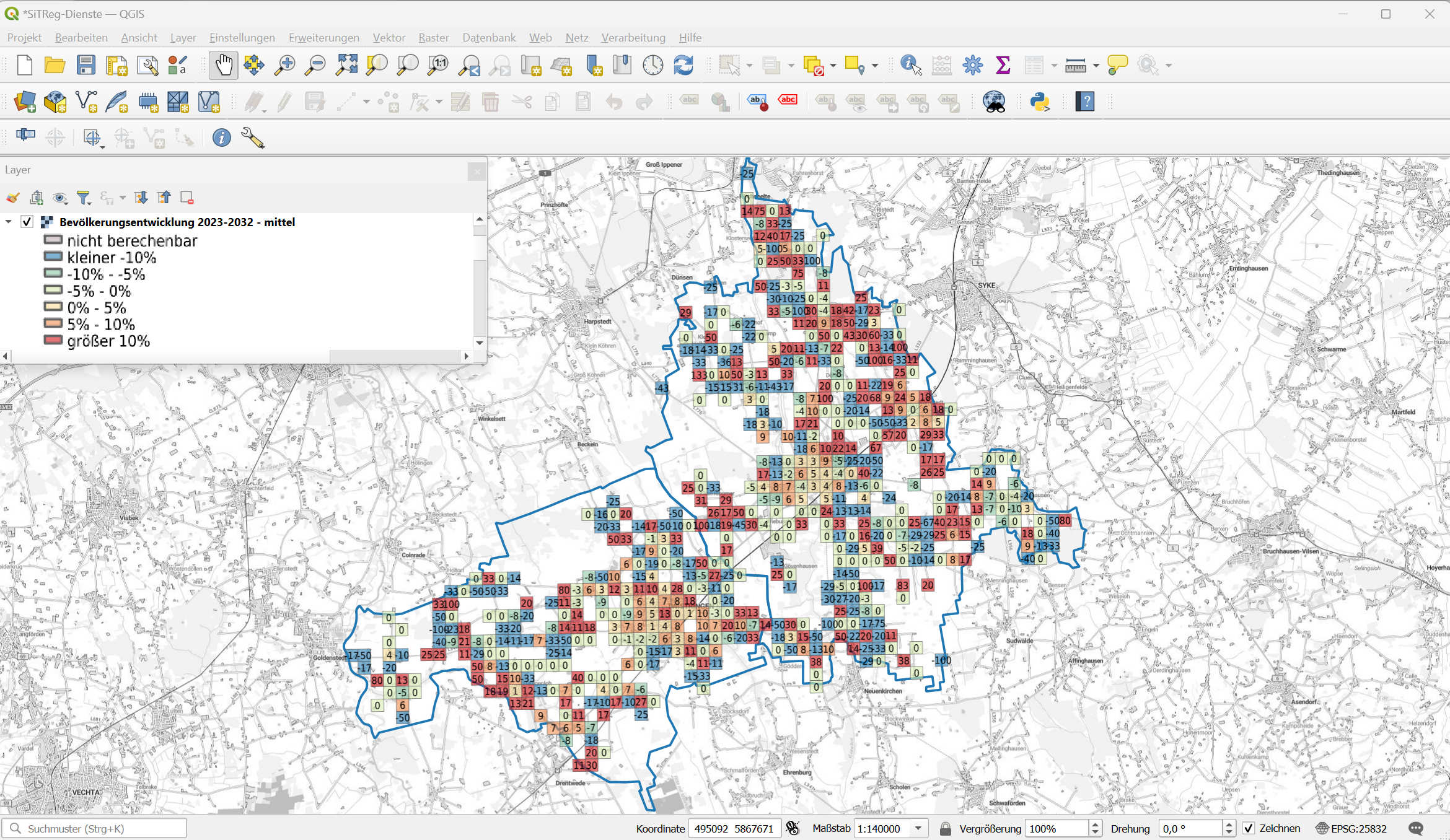Click the wrench settings icon
Screen dimensions: 1450x840
tap(252, 138)
